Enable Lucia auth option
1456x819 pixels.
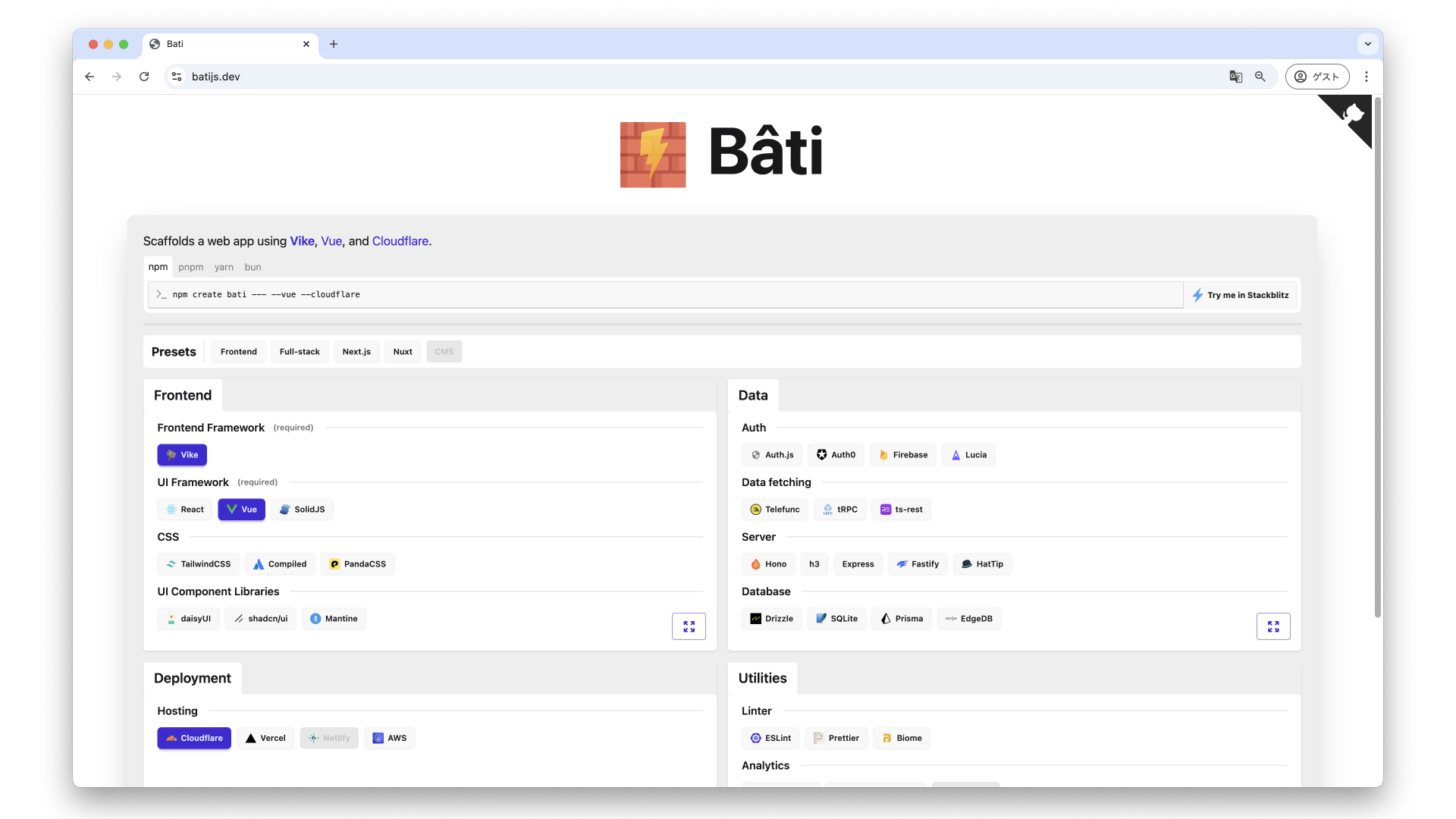[x=968, y=455]
